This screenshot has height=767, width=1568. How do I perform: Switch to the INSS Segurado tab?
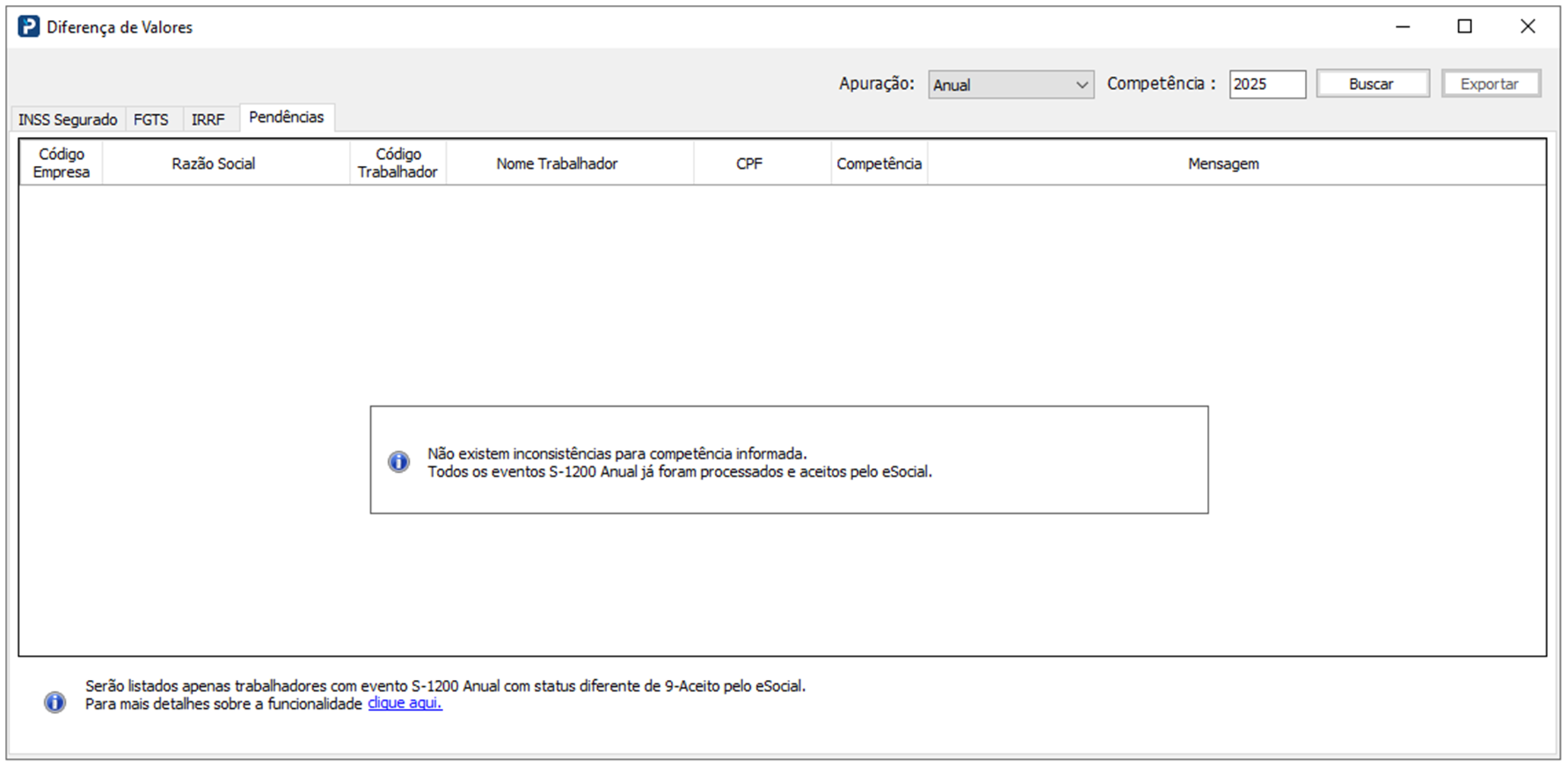(67, 120)
